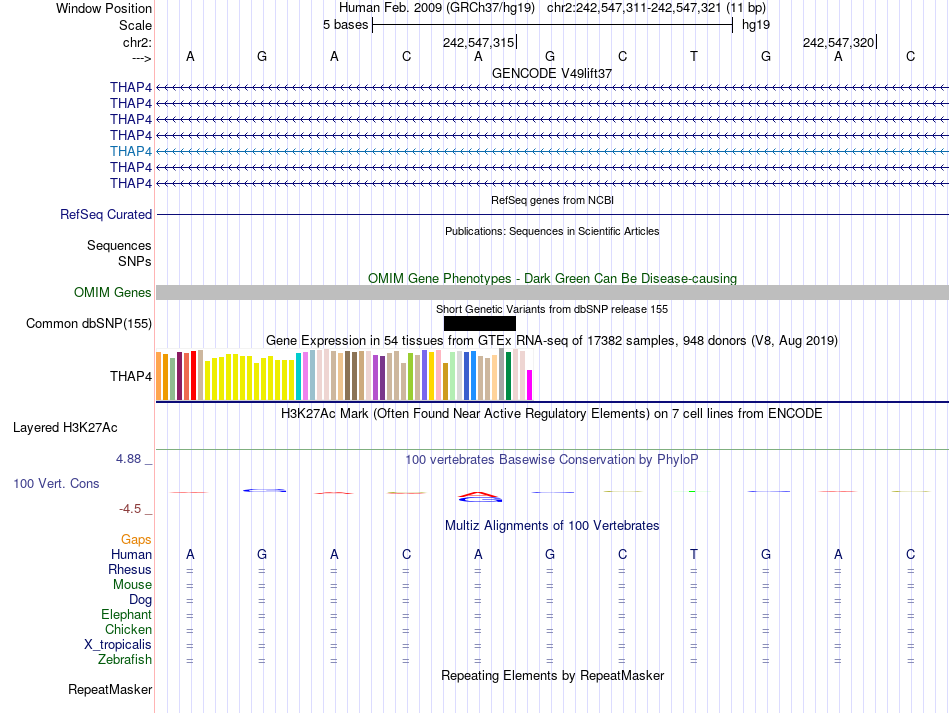Screen dimensions: 950x713
Task: Click the Elephant species label
Action: click(x=127, y=614)
